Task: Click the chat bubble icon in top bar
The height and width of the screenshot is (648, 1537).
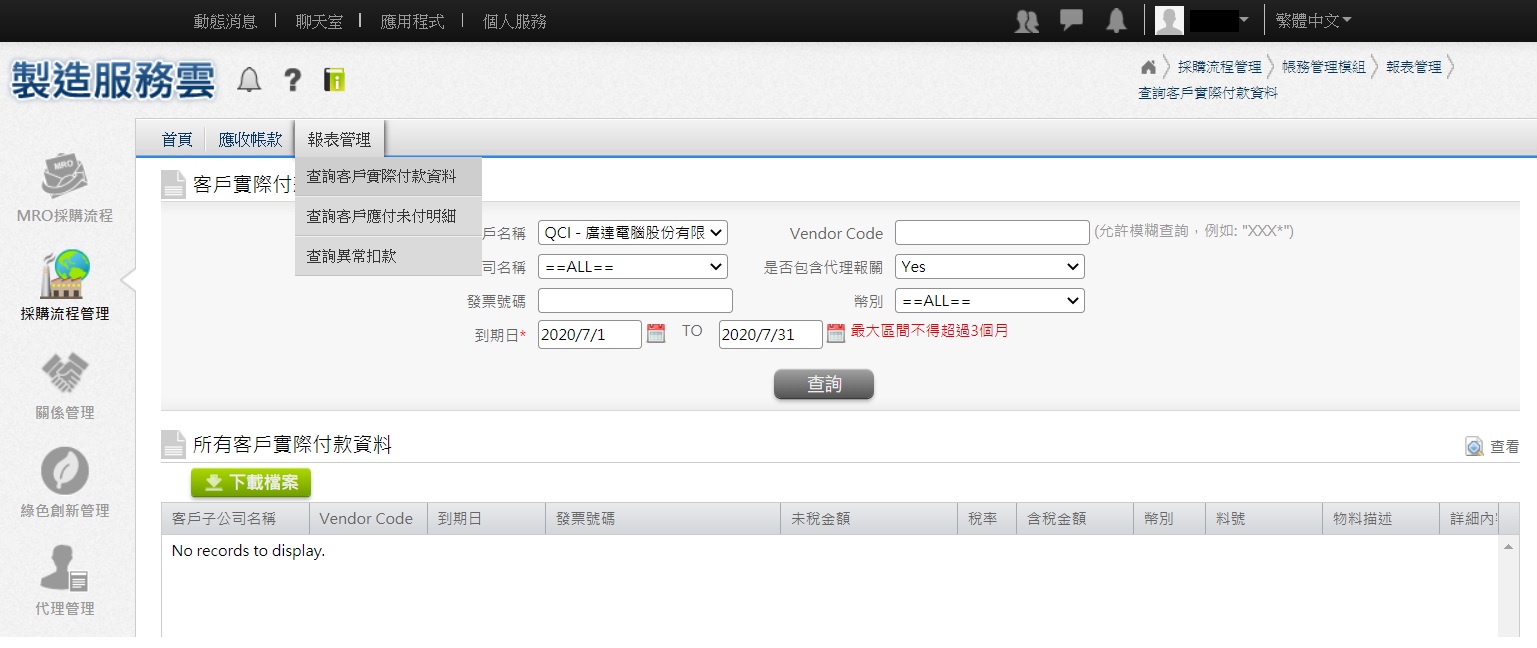Action: point(1071,20)
